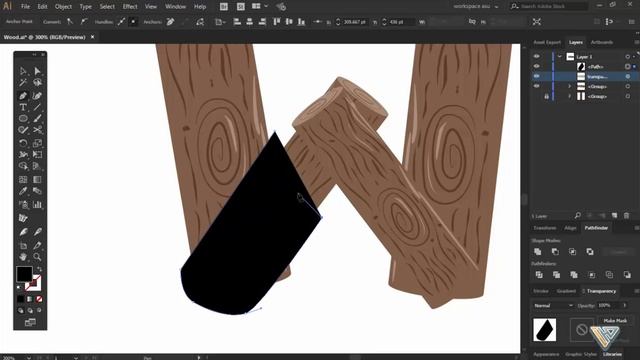This screenshot has height=360, width=640.
Task: Open the blending mode Normal dropdown
Action: (x=553, y=305)
